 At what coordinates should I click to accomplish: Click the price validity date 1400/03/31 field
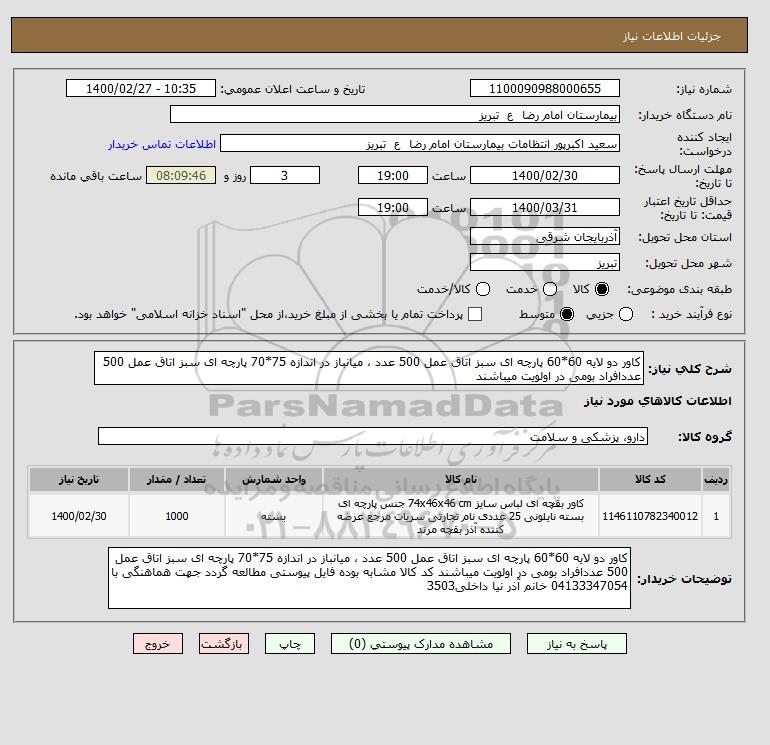[545, 207]
